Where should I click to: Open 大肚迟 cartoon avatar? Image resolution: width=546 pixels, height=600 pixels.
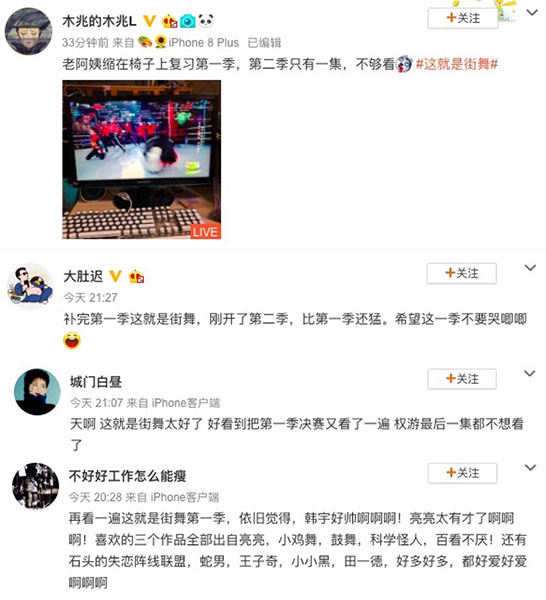coord(30,286)
